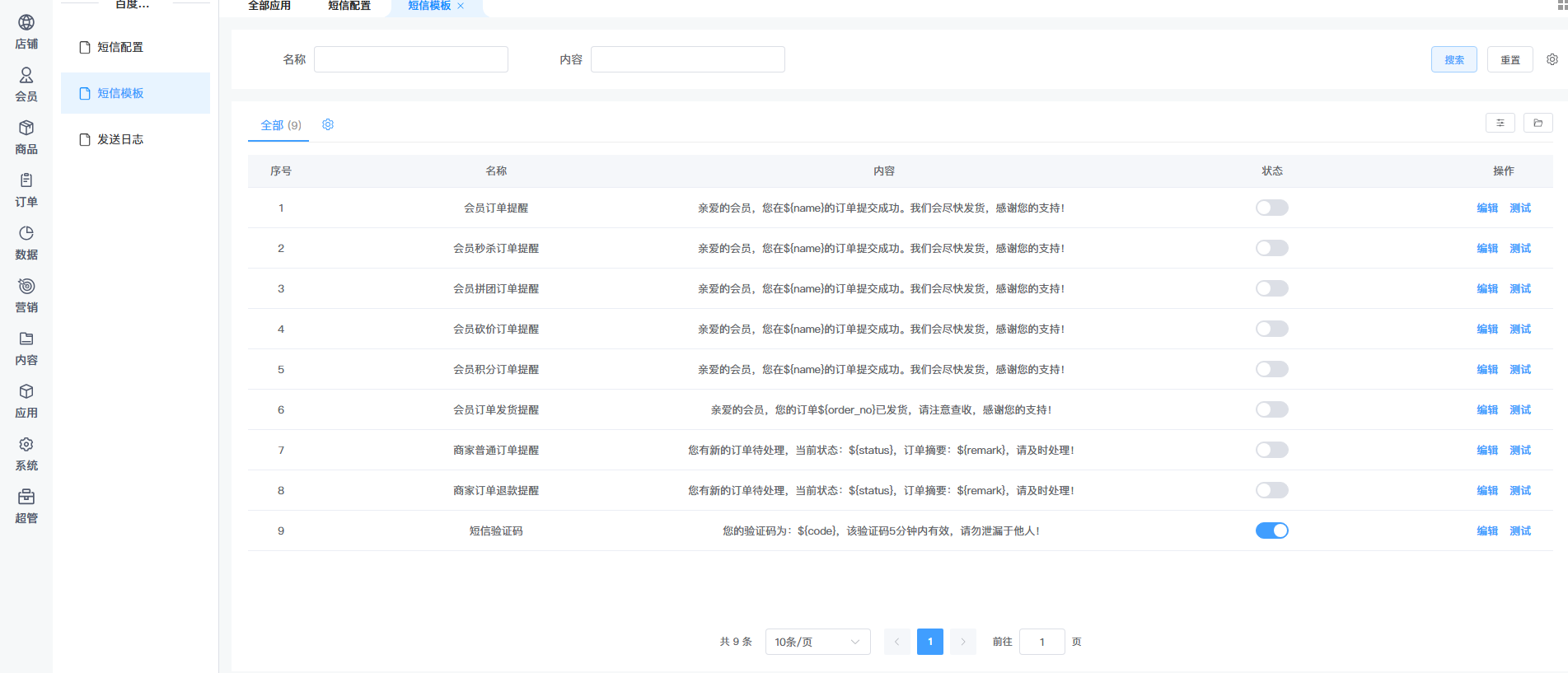Edit the 商家普通订单提醒 template
The width and height of the screenshot is (1568, 673).
(x=1487, y=450)
